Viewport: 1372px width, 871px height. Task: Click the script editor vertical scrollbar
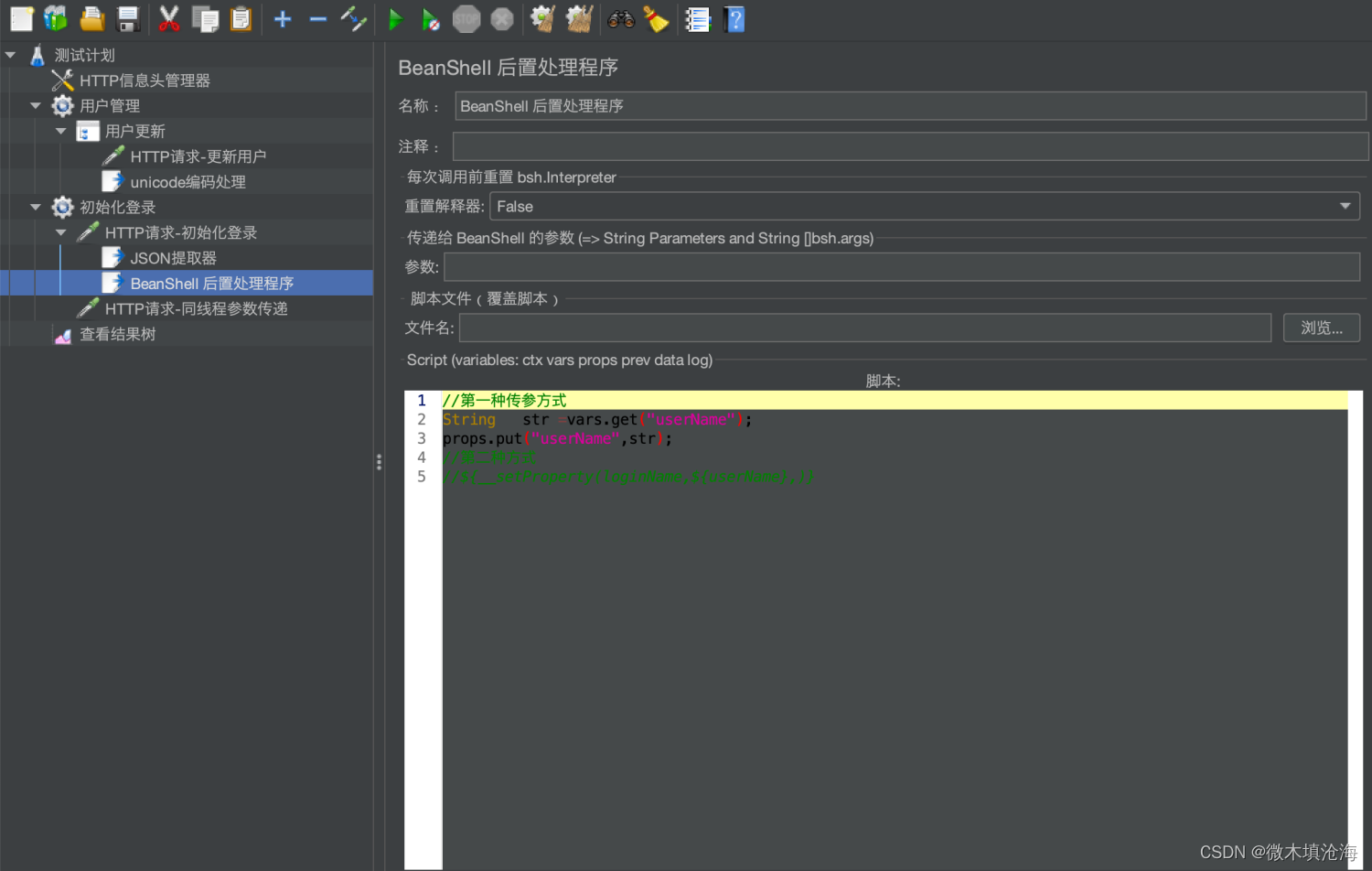pyautogui.click(x=1356, y=630)
